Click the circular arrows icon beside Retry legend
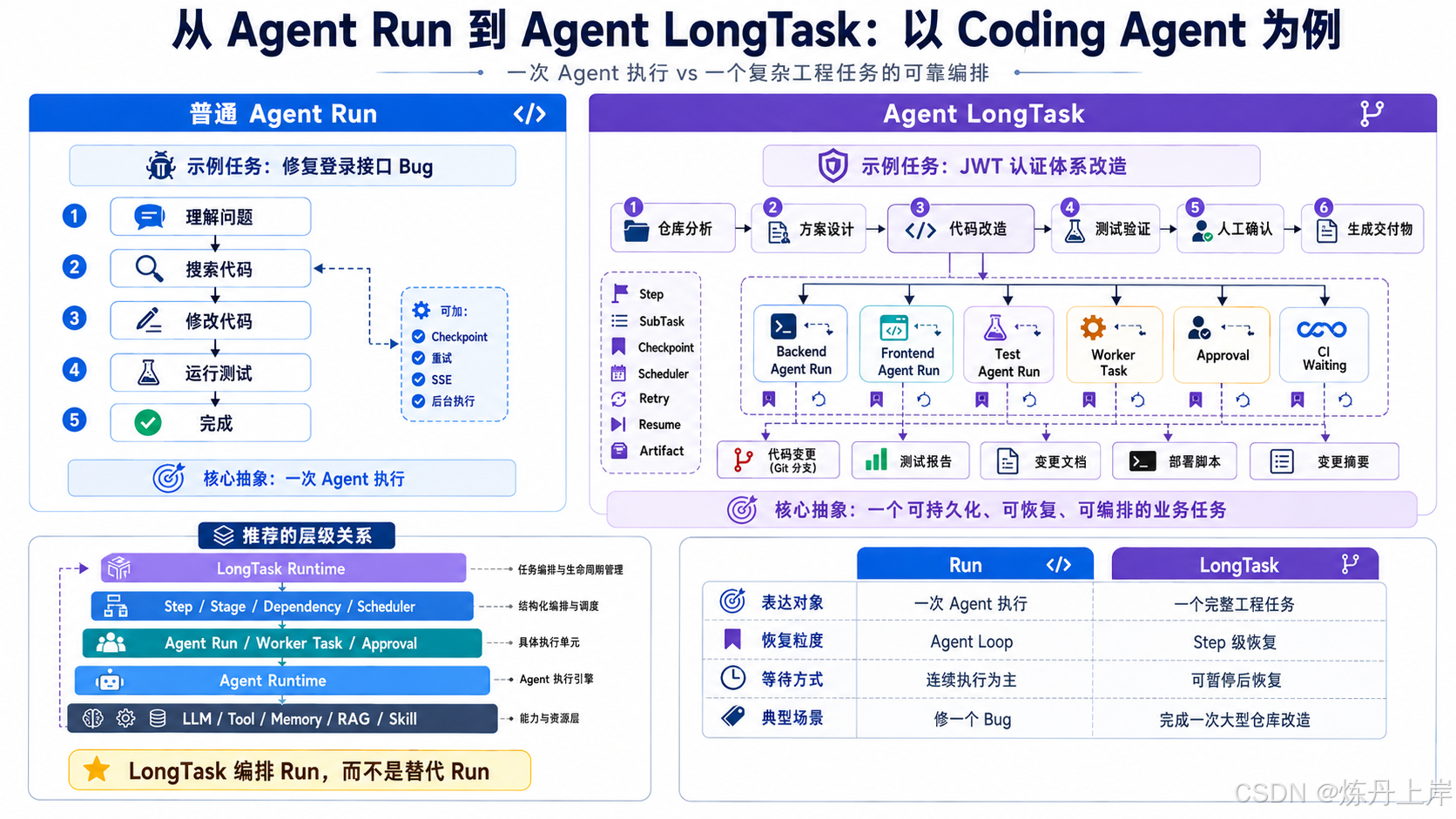The height and width of the screenshot is (819, 1456). (x=619, y=399)
